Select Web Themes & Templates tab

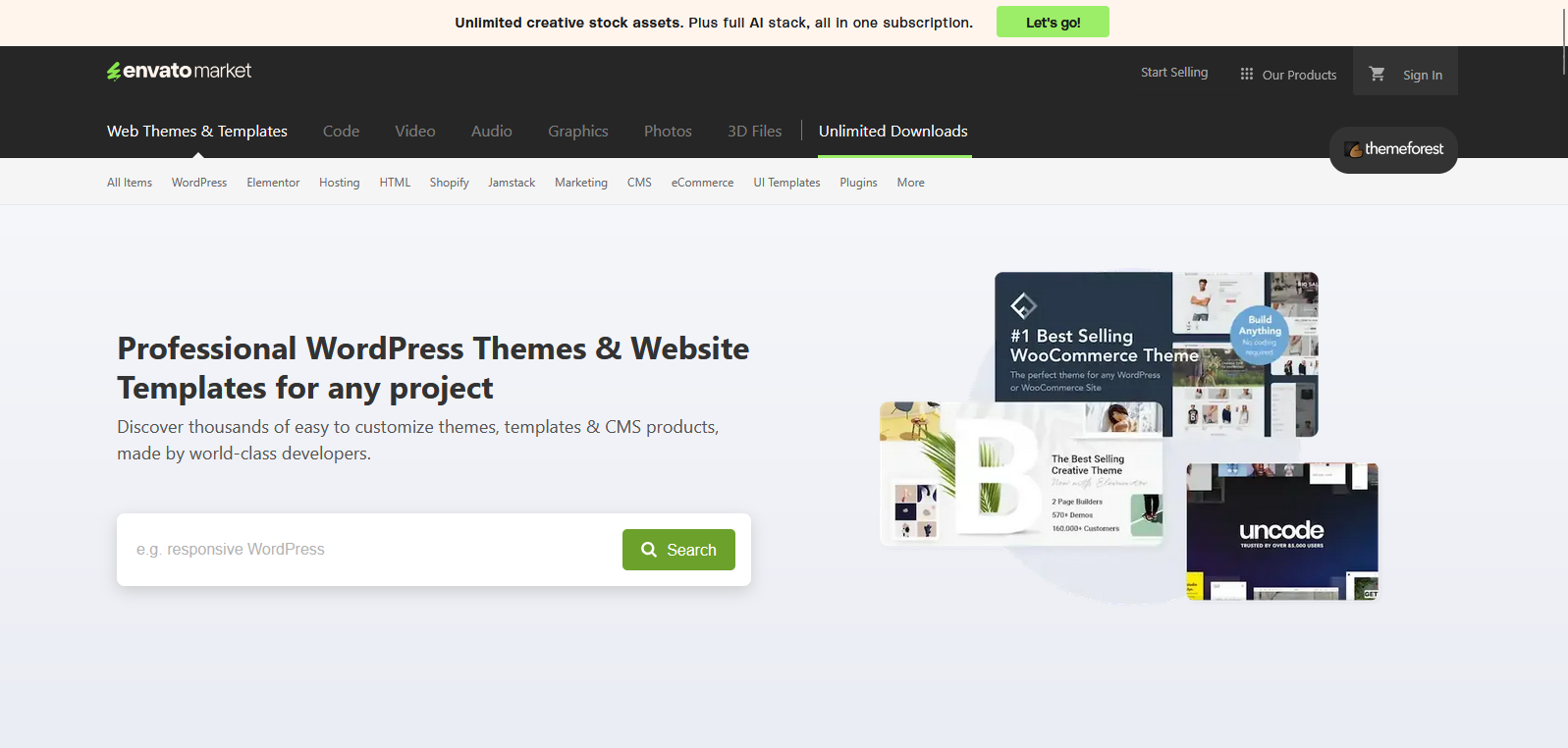click(197, 131)
